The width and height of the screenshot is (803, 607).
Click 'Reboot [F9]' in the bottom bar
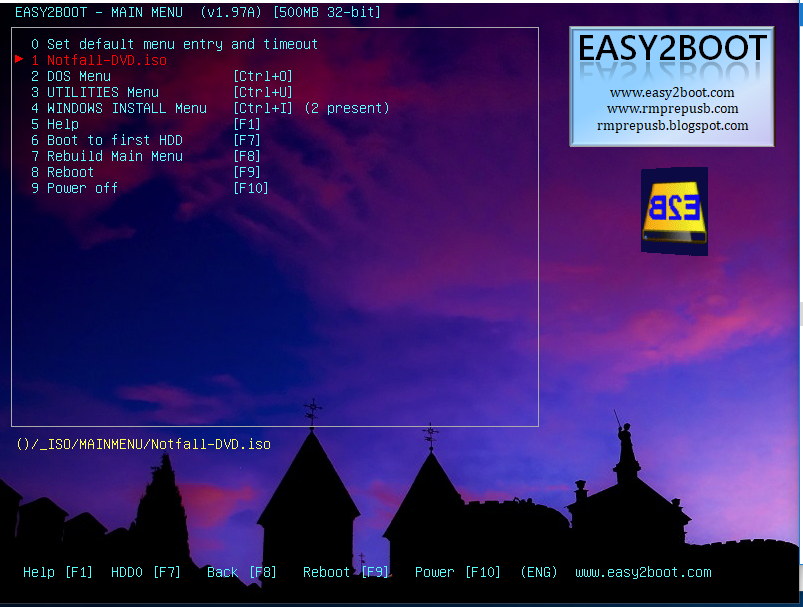pyautogui.click(x=346, y=572)
